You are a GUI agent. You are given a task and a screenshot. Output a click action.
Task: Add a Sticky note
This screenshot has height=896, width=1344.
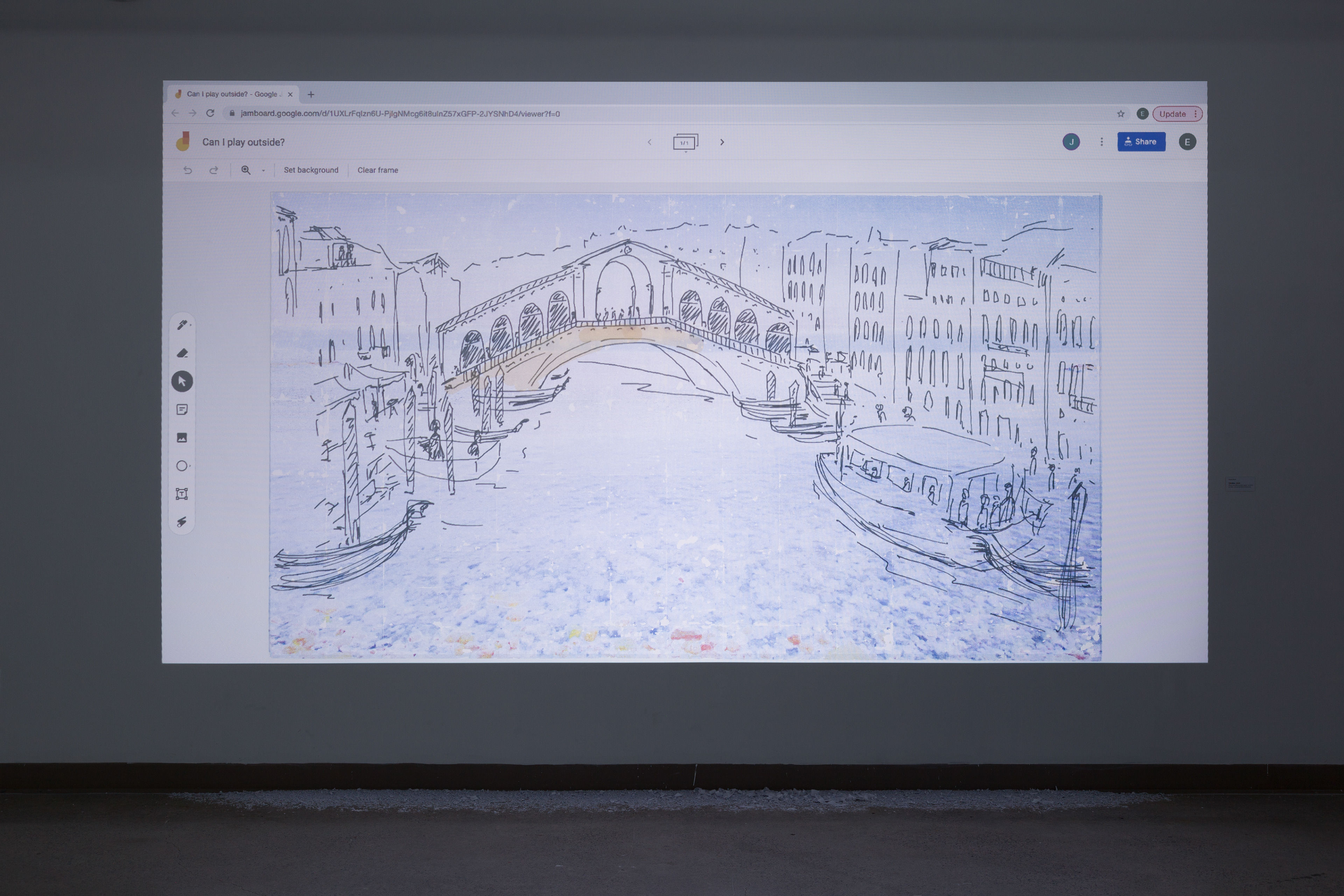tap(182, 409)
